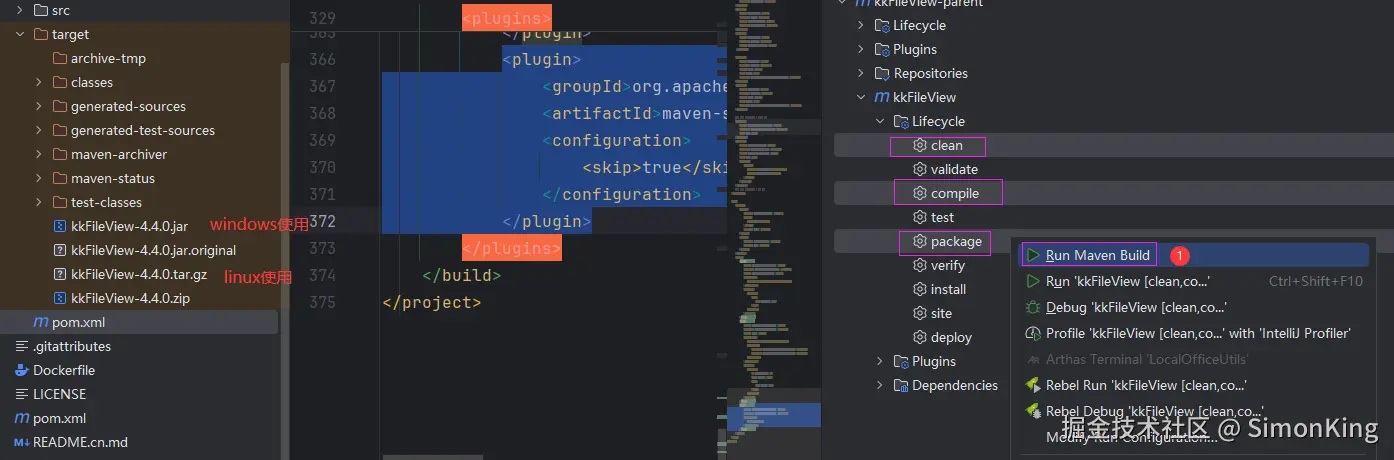Viewport: 1394px width, 460px height.
Task: Click the test lifecycle gear icon
Action: point(920,217)
